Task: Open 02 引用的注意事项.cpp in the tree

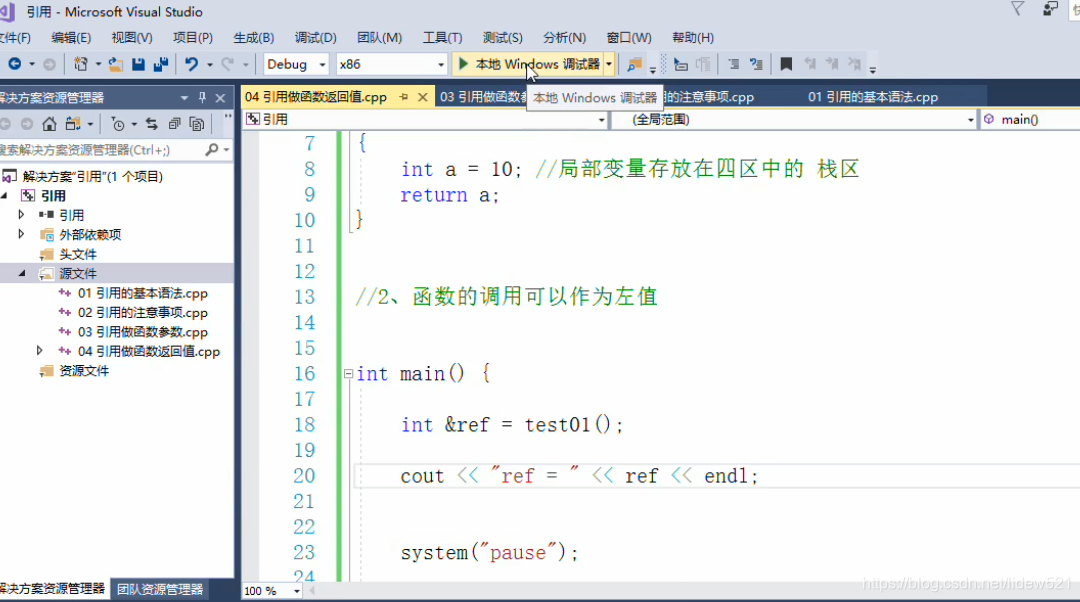Action: 142,313
